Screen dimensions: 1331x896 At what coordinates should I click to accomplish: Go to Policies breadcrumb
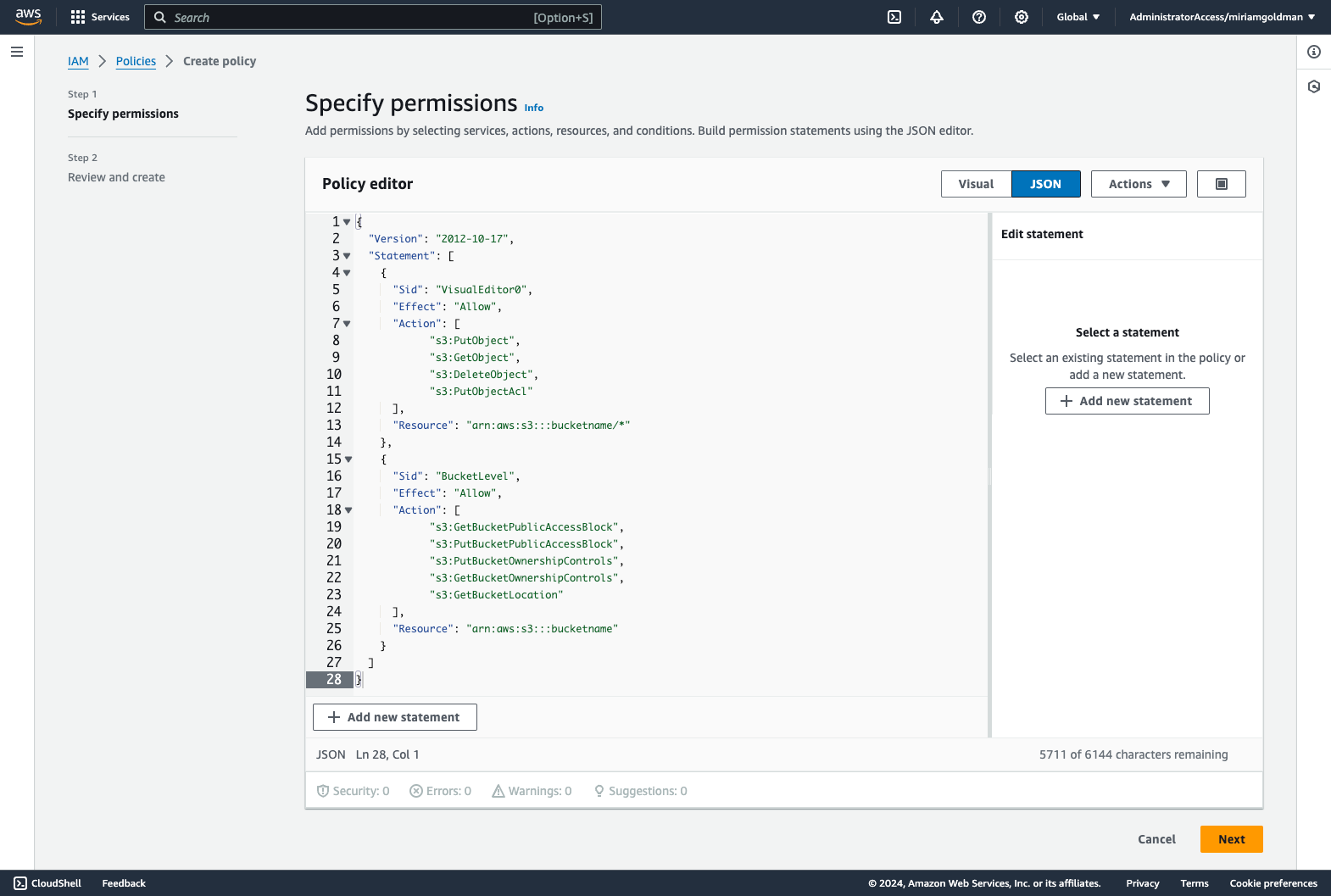[x=136, y=61]
